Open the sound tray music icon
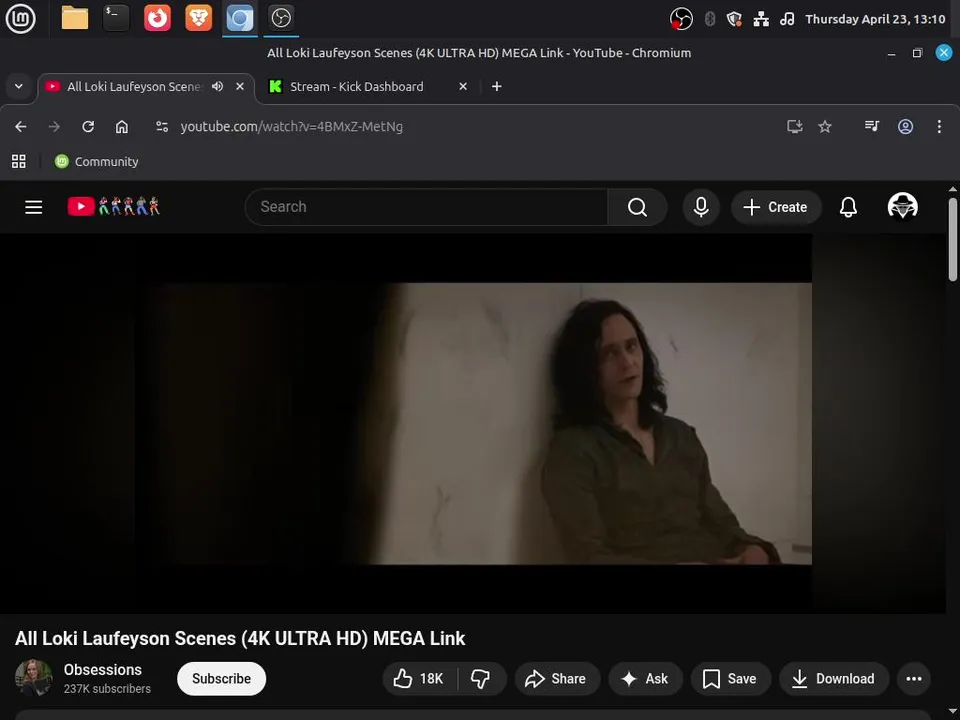The height and width of the screenshot is (720, 960). [x=787, y=19]
